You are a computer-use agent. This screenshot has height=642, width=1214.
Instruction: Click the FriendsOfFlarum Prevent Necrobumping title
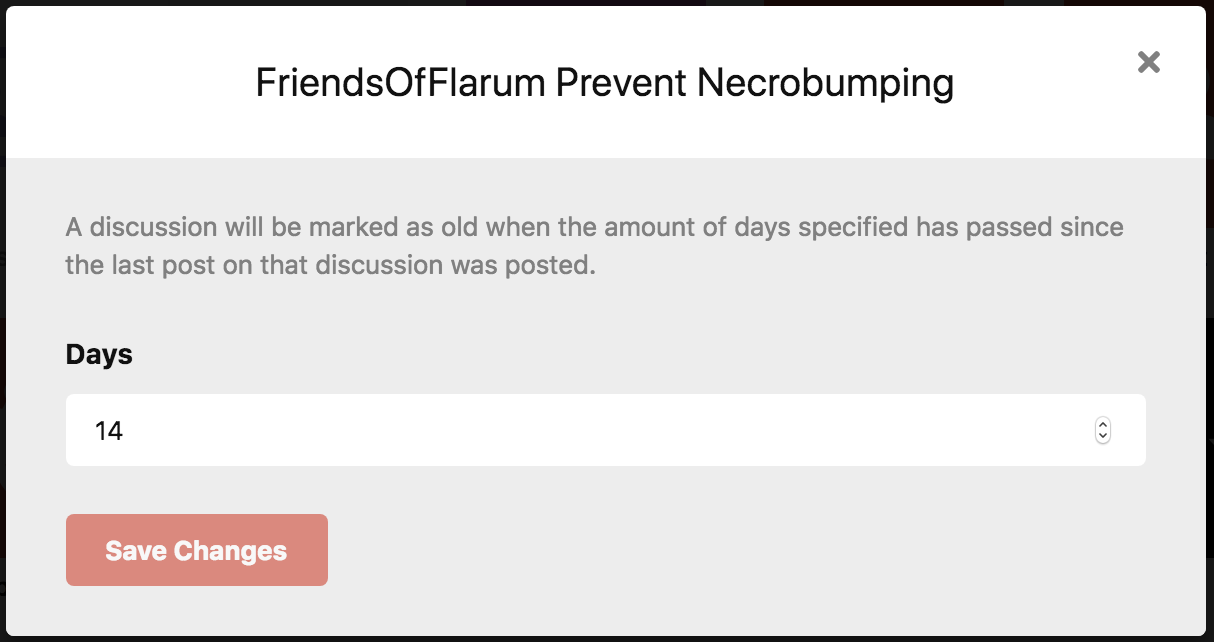pos(604,83)
